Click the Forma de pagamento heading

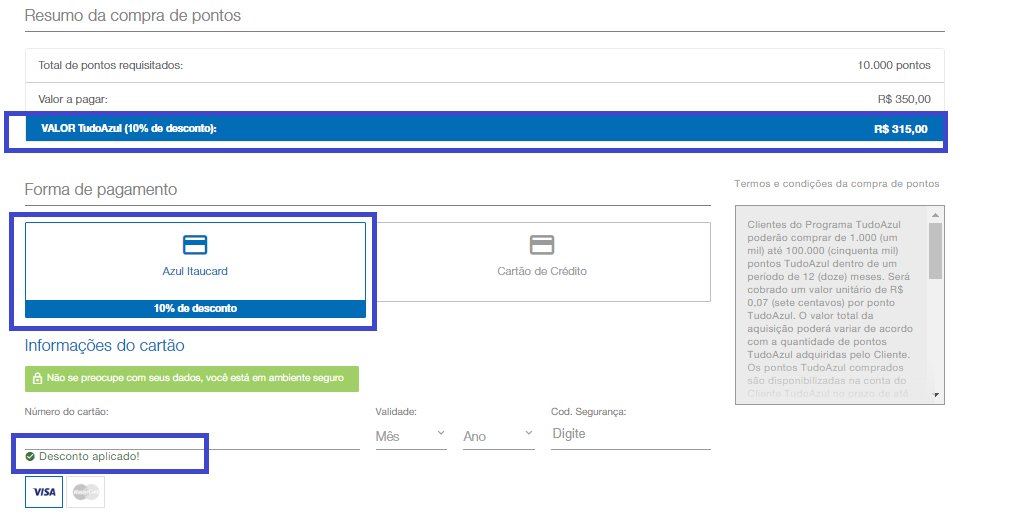tap(101, 190)
